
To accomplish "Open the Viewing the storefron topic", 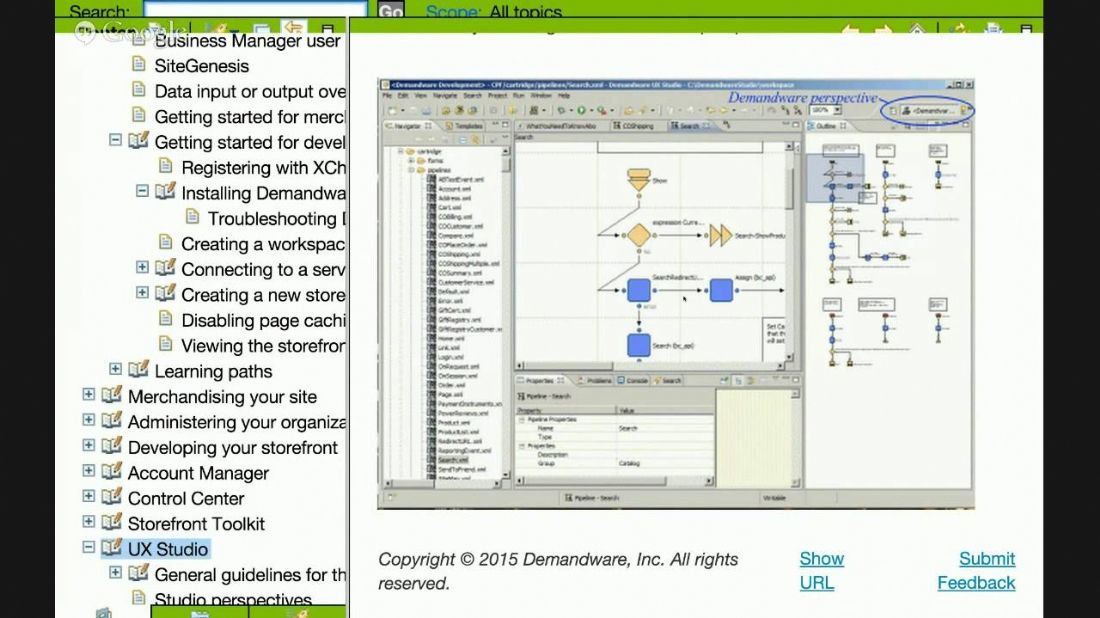I will click(262, 346).
